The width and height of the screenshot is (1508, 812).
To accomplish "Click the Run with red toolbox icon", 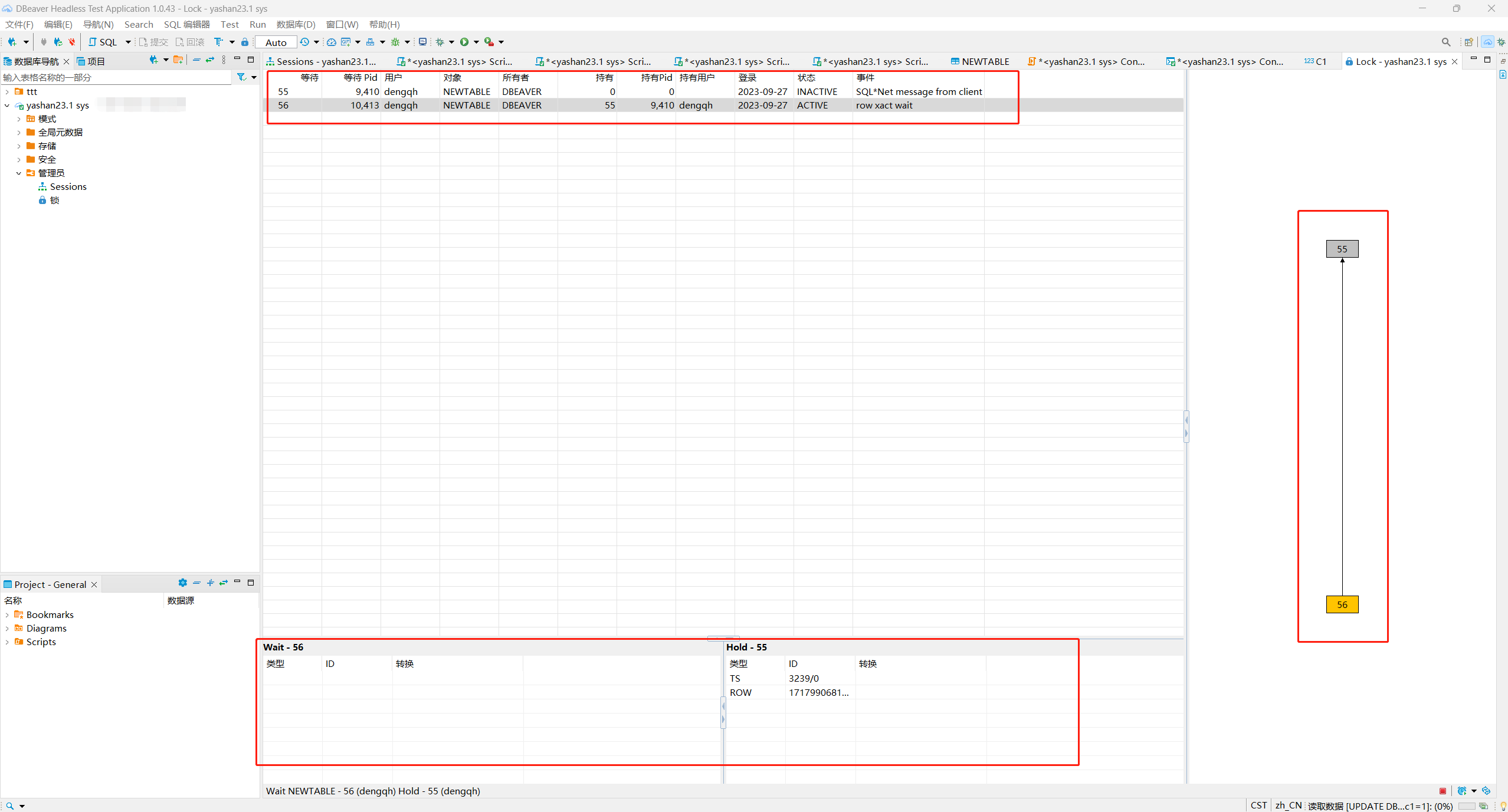I will click(x=489, y=42).
